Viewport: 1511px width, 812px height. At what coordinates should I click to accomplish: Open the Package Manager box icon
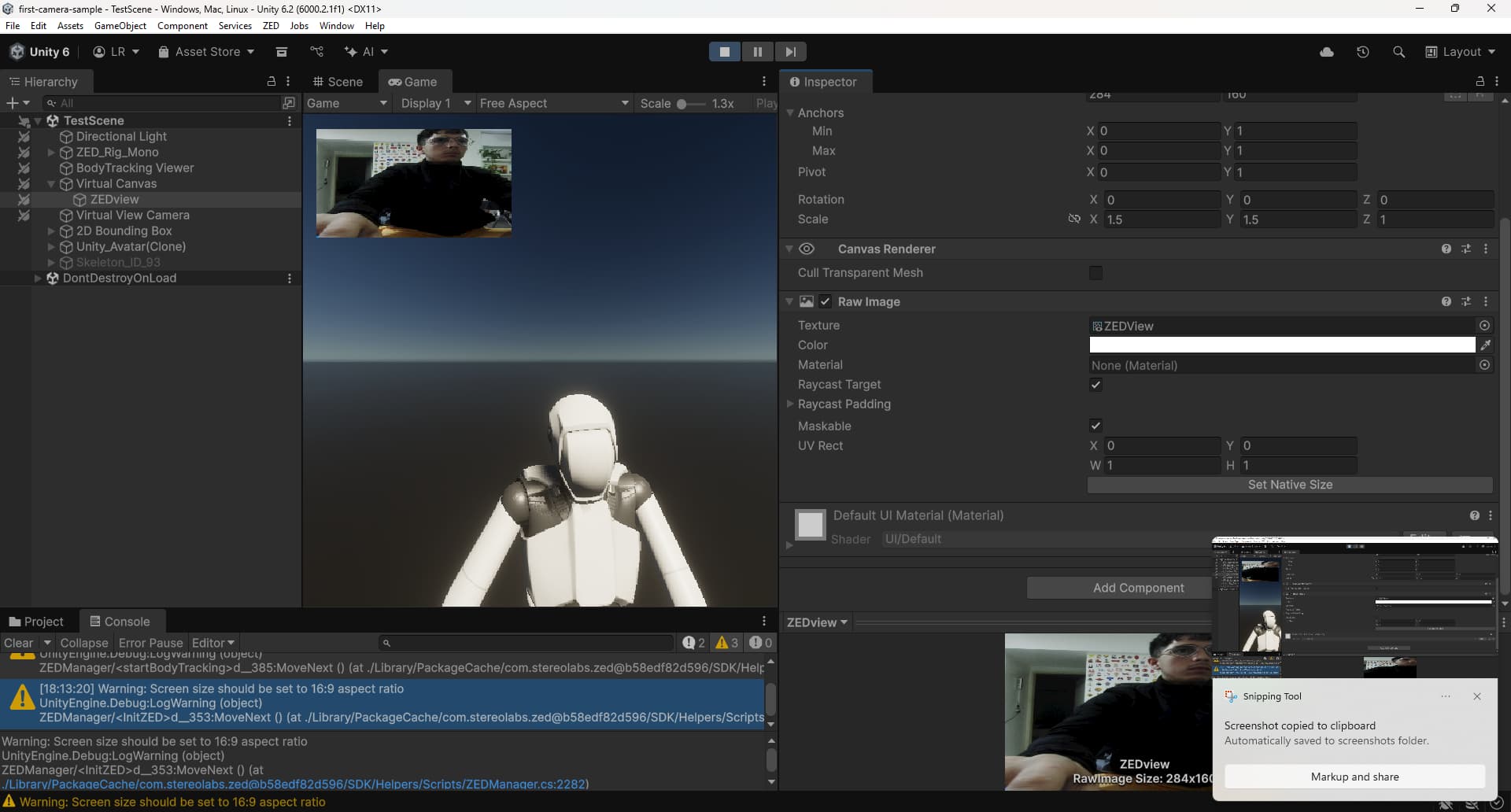(281, 52)
